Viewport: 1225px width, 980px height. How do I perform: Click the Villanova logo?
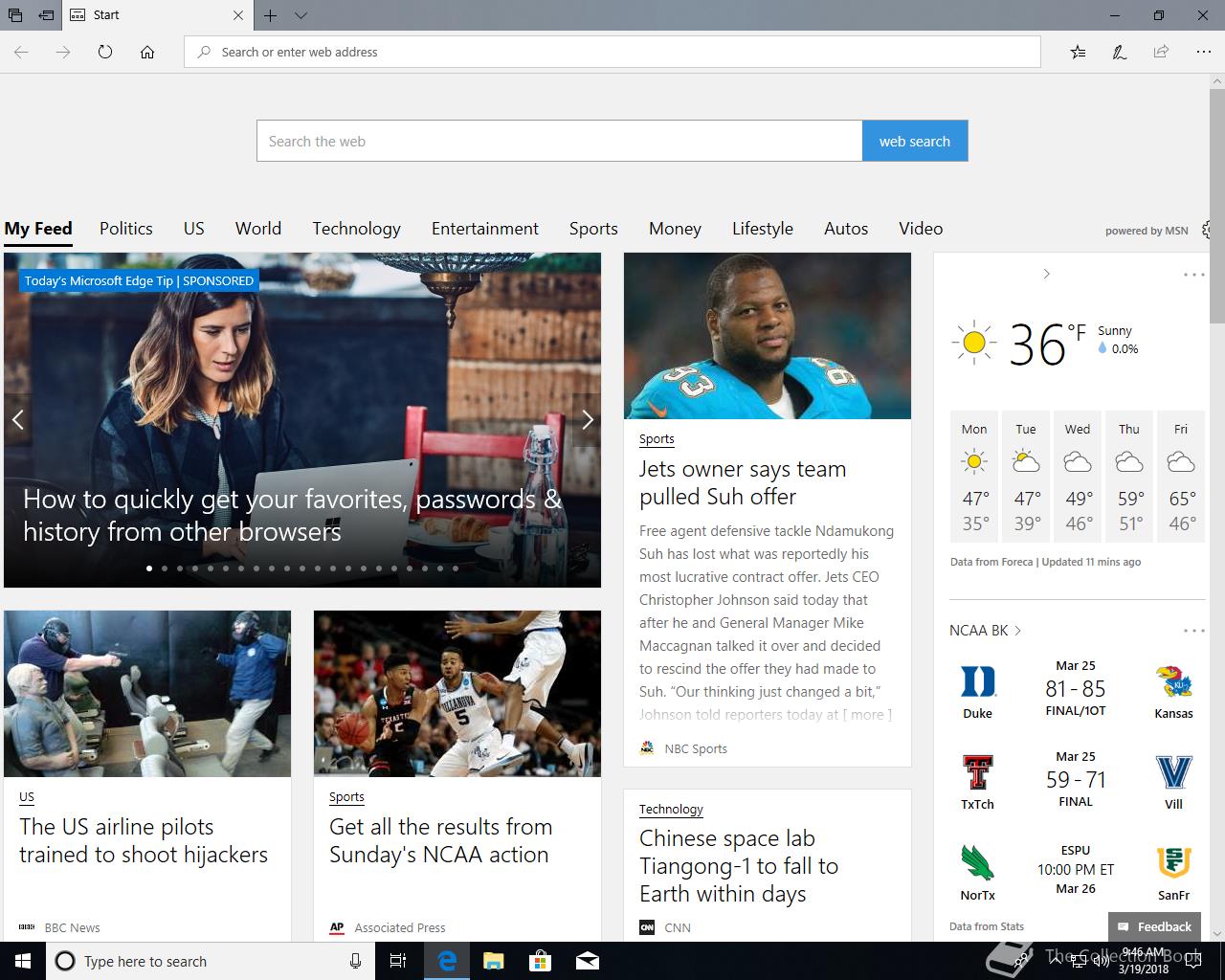1173,772
